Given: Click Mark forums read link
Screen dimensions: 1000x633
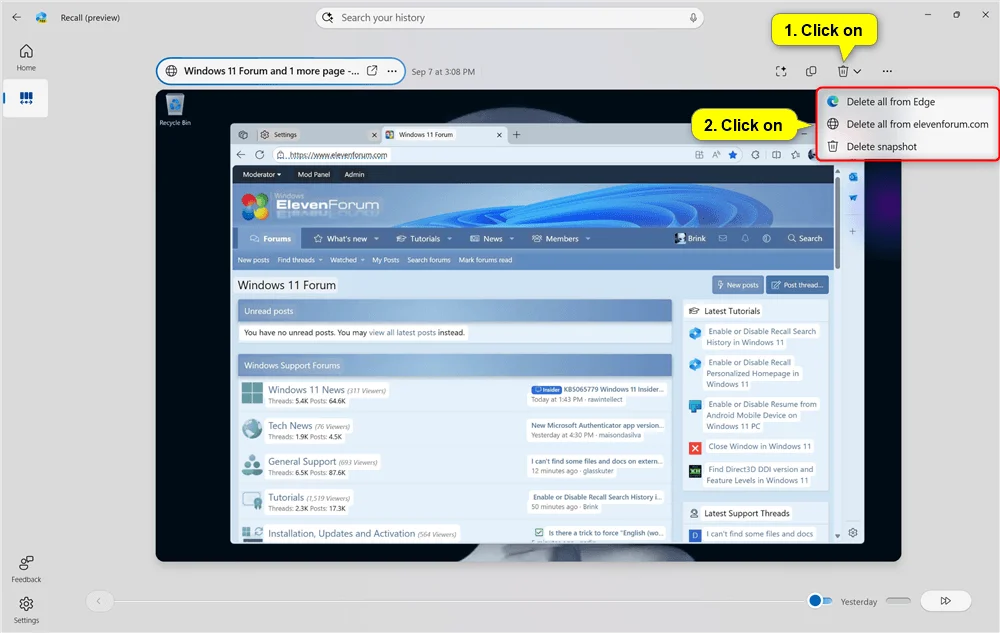Looking at the screenshot, I should point(485,260).
